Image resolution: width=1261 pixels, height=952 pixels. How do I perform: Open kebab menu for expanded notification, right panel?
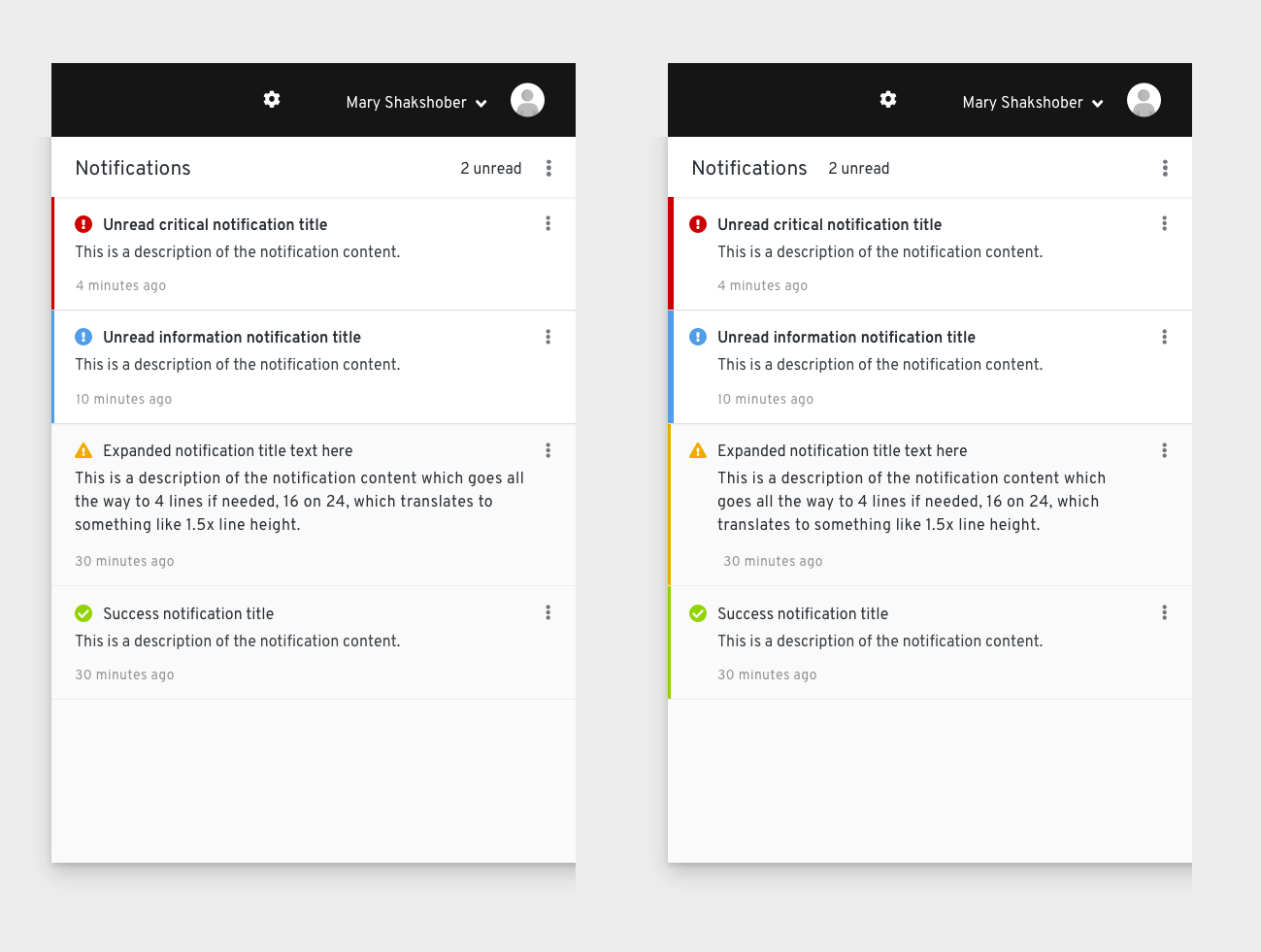pyautogui.click(x=1165, y=450)
